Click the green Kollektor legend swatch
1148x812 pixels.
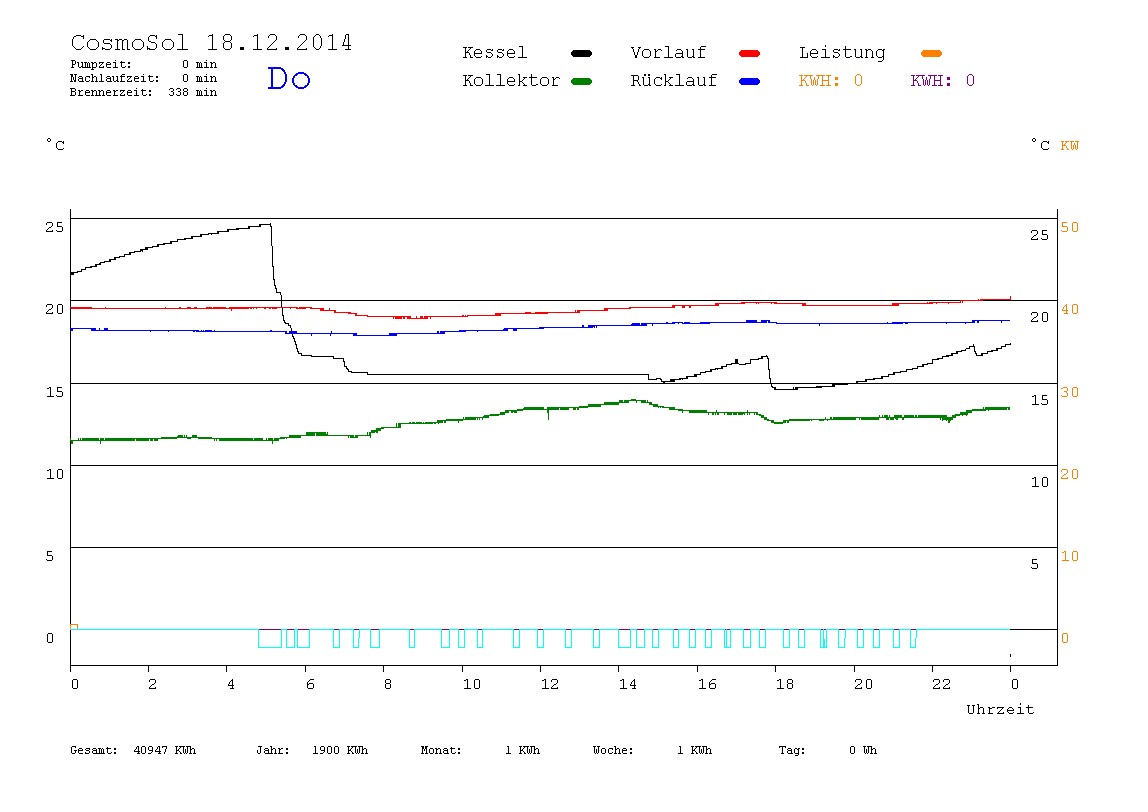point(581,81)
